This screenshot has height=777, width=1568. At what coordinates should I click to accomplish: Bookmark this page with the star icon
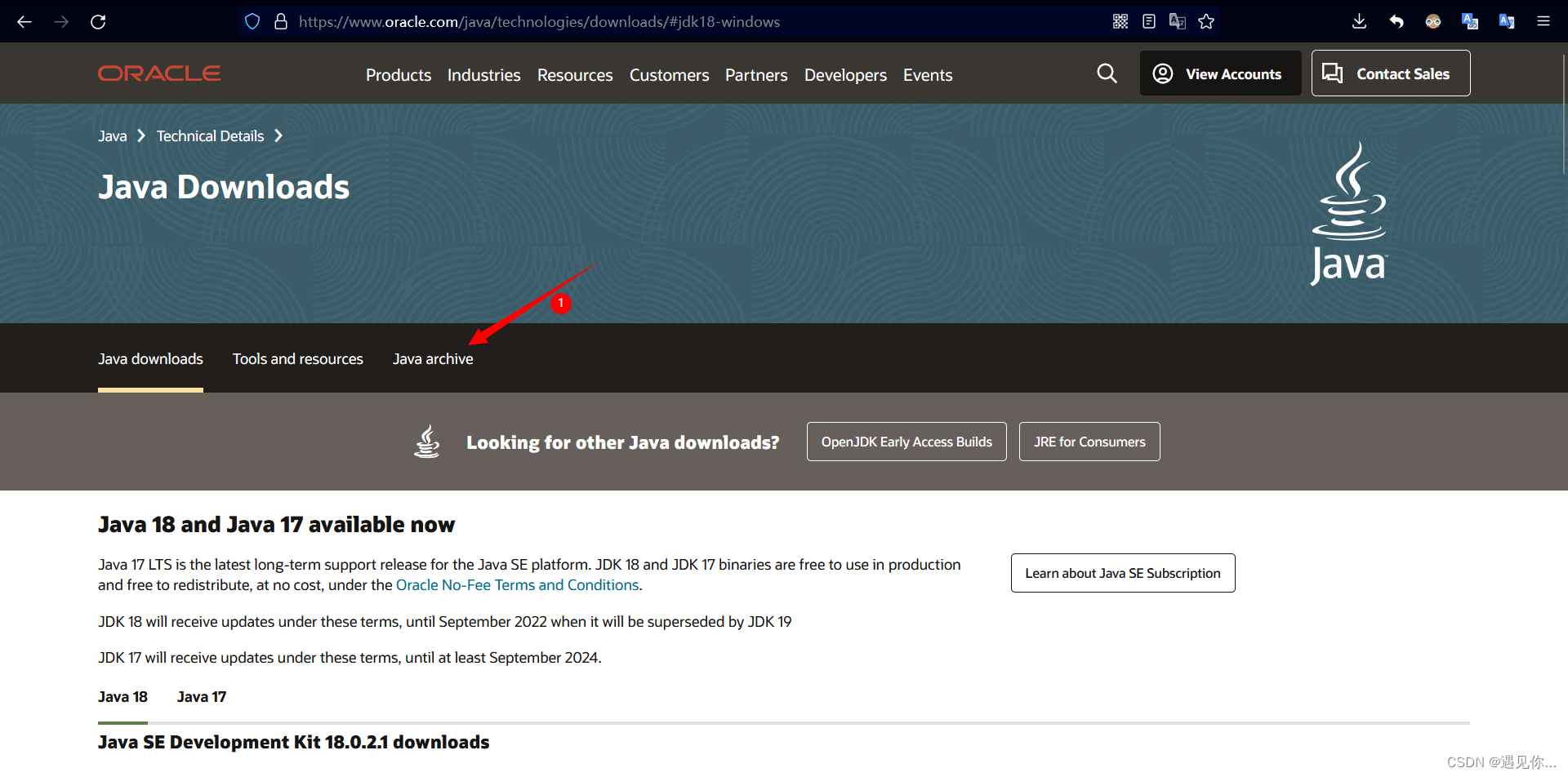pyautogui.click(x=1206, y=22)
